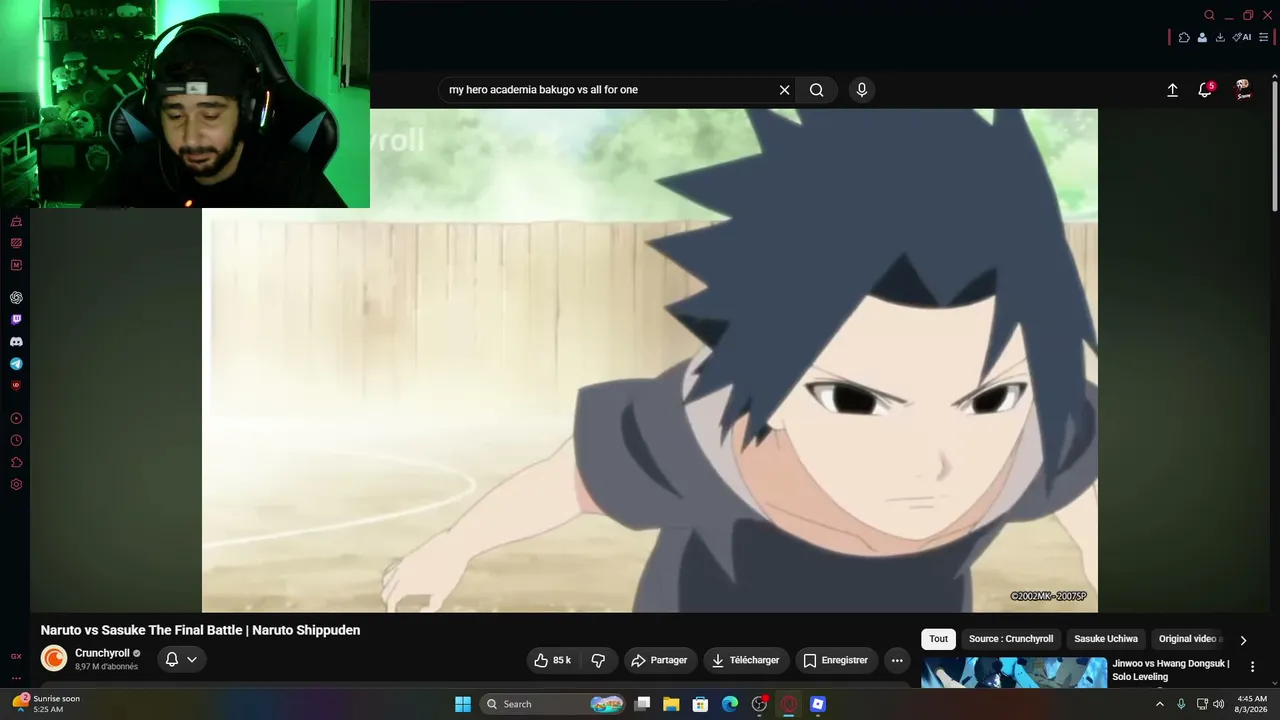1280x720 pixels.
Task: Expand the subscription notification bell dropdown
Action: (182, 659)
